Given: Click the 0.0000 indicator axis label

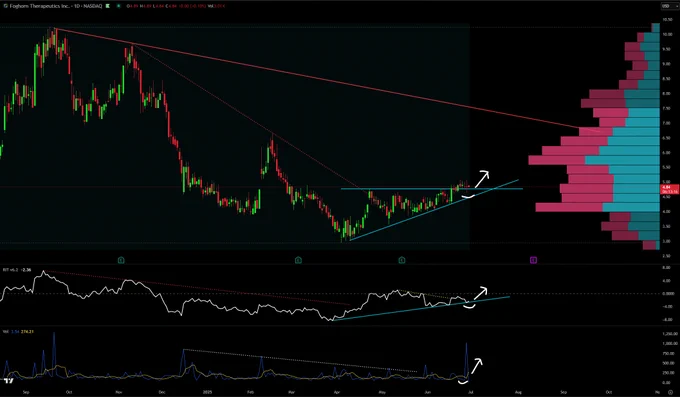Looking at the screenshot, I should (x=668, y=294).
